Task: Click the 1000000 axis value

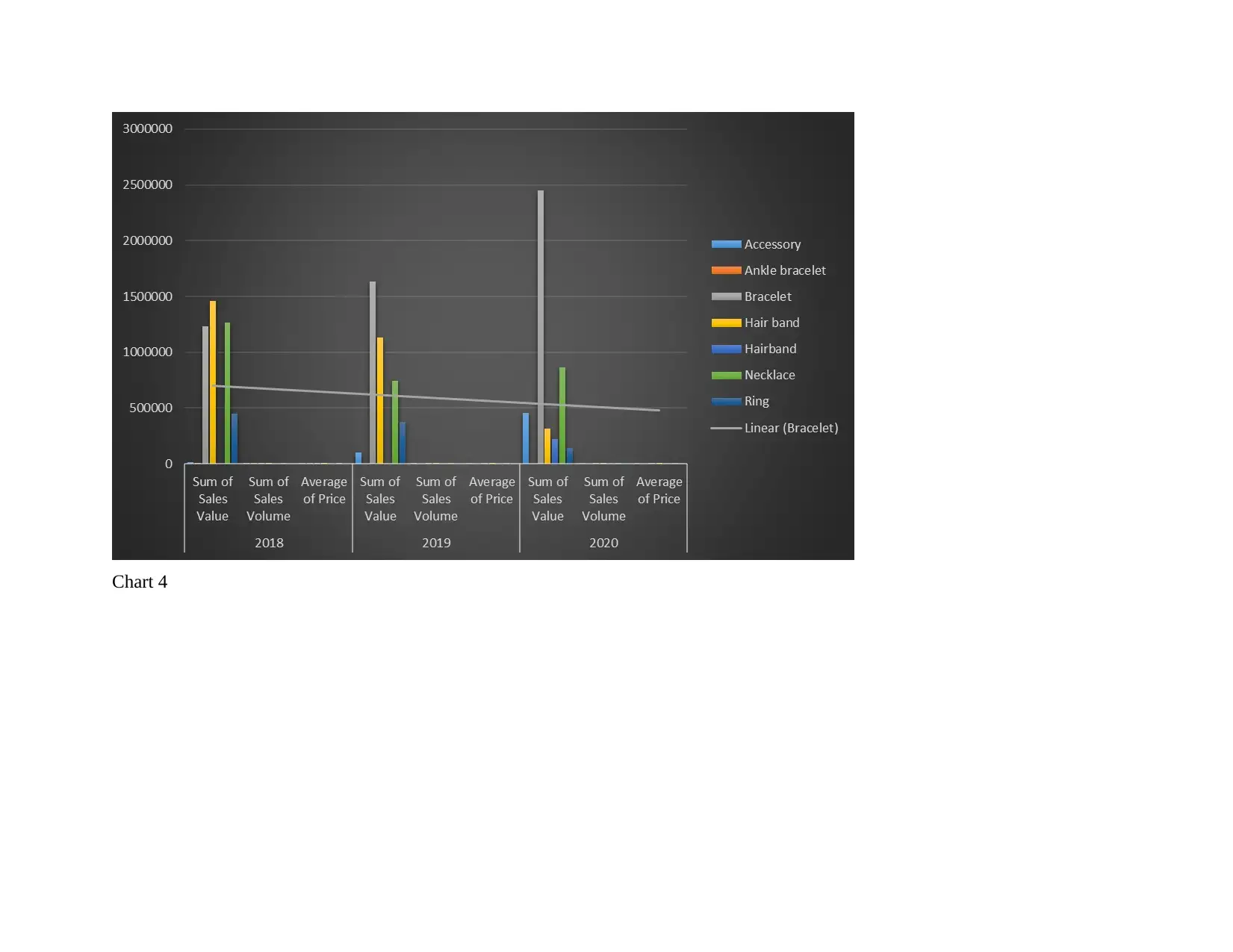Action: (x=147, y=352)
